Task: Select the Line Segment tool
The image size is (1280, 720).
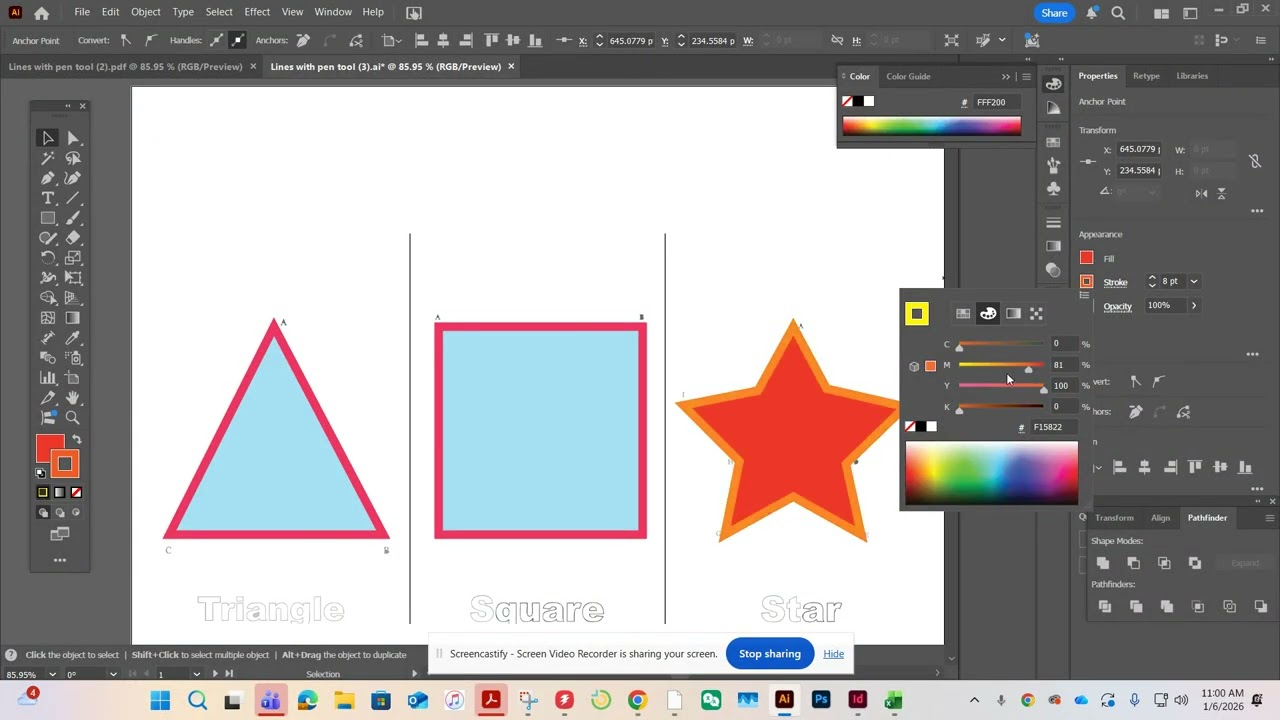Action: (x=73, y=198)
